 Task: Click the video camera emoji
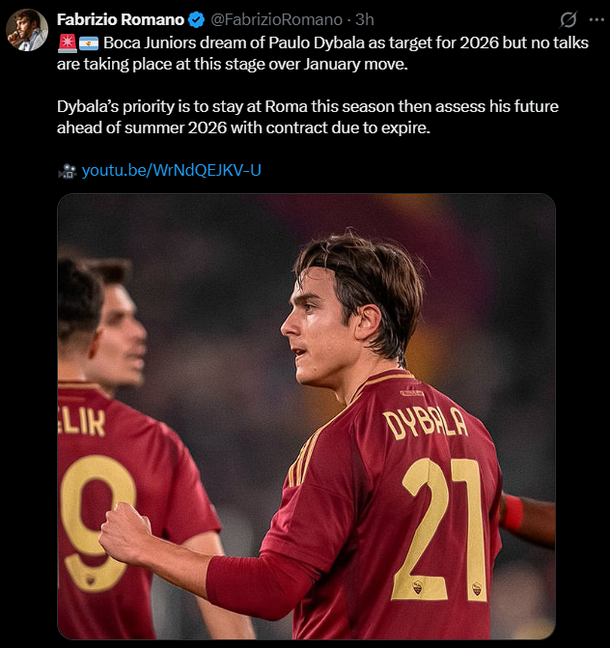[x=67, y=171]
